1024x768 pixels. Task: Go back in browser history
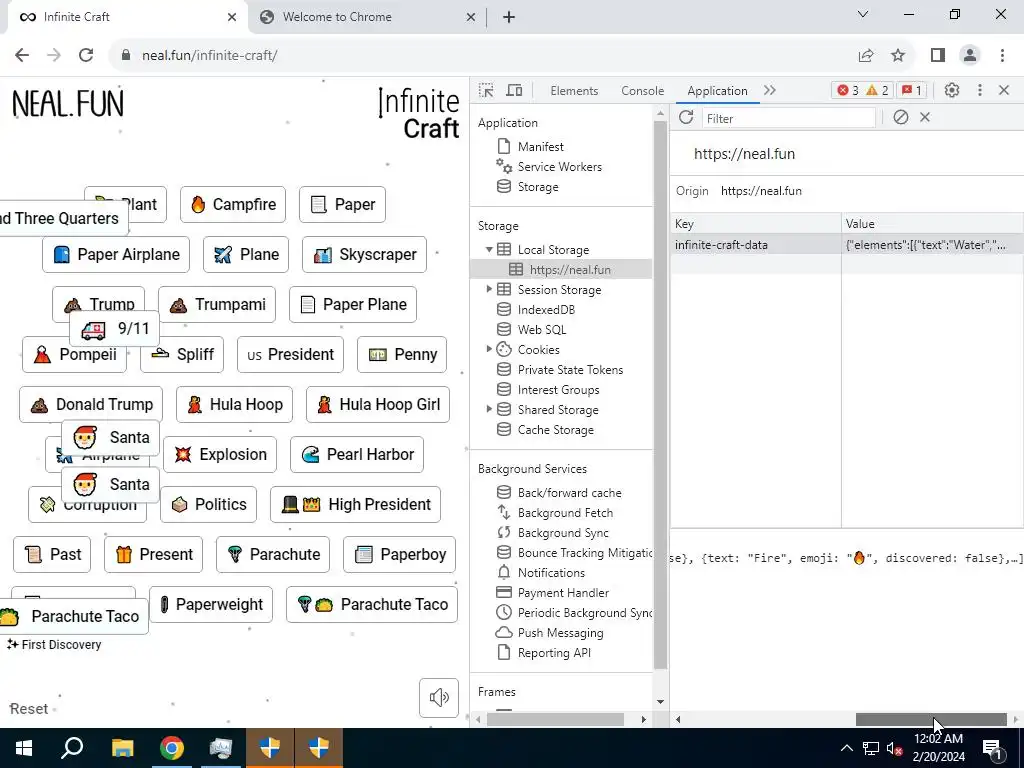point(22,55)
